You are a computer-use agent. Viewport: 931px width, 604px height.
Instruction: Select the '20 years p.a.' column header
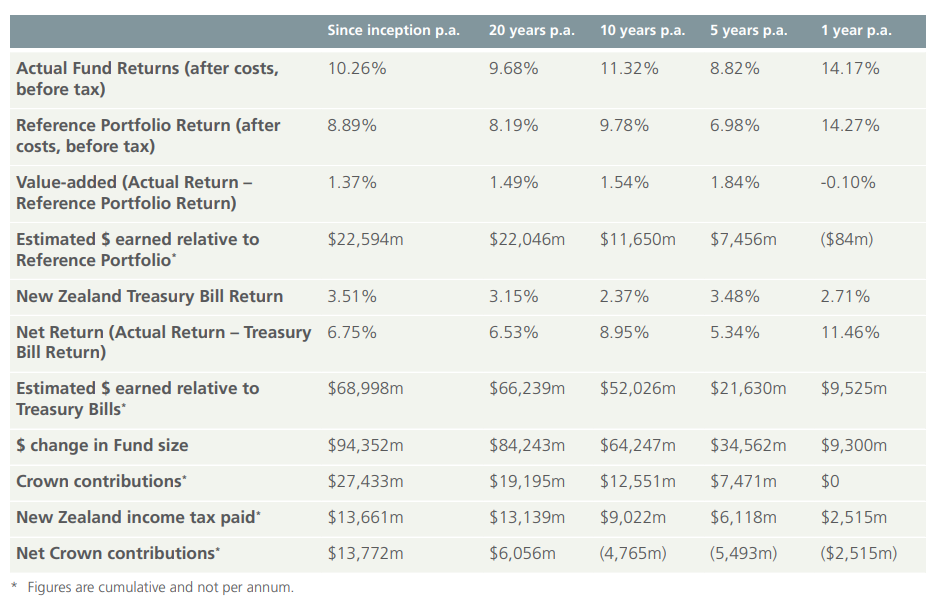[x=531, y=30]
